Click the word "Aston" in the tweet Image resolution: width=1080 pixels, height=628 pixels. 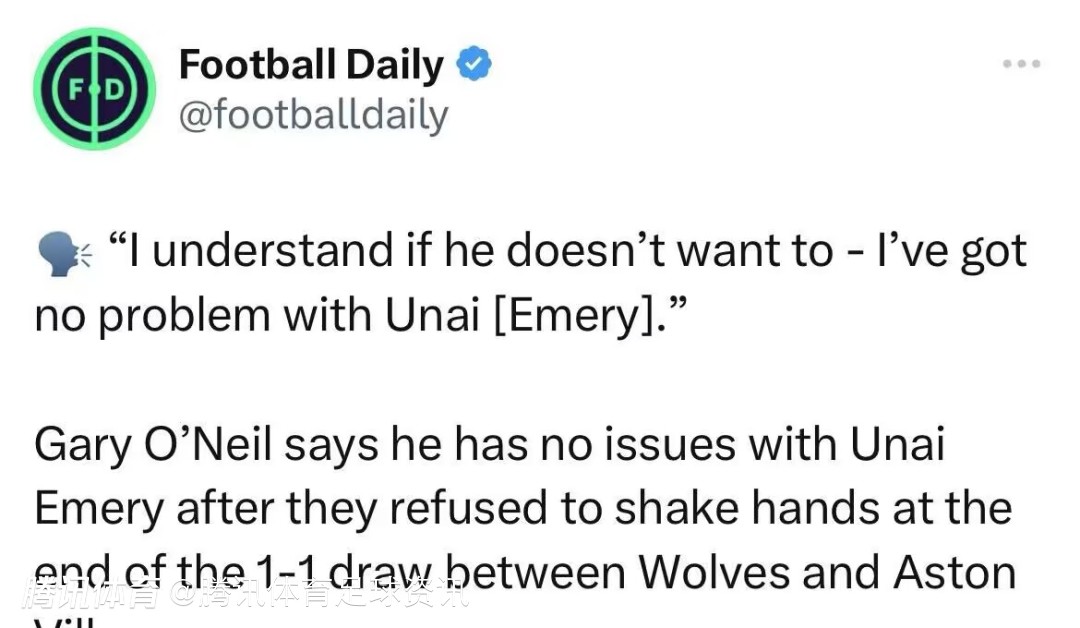click(954, 573)
